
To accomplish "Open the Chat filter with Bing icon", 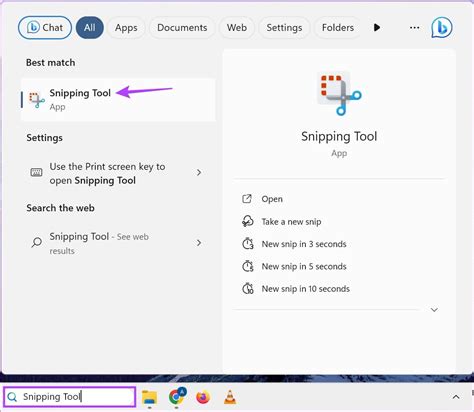I will 45,28.
